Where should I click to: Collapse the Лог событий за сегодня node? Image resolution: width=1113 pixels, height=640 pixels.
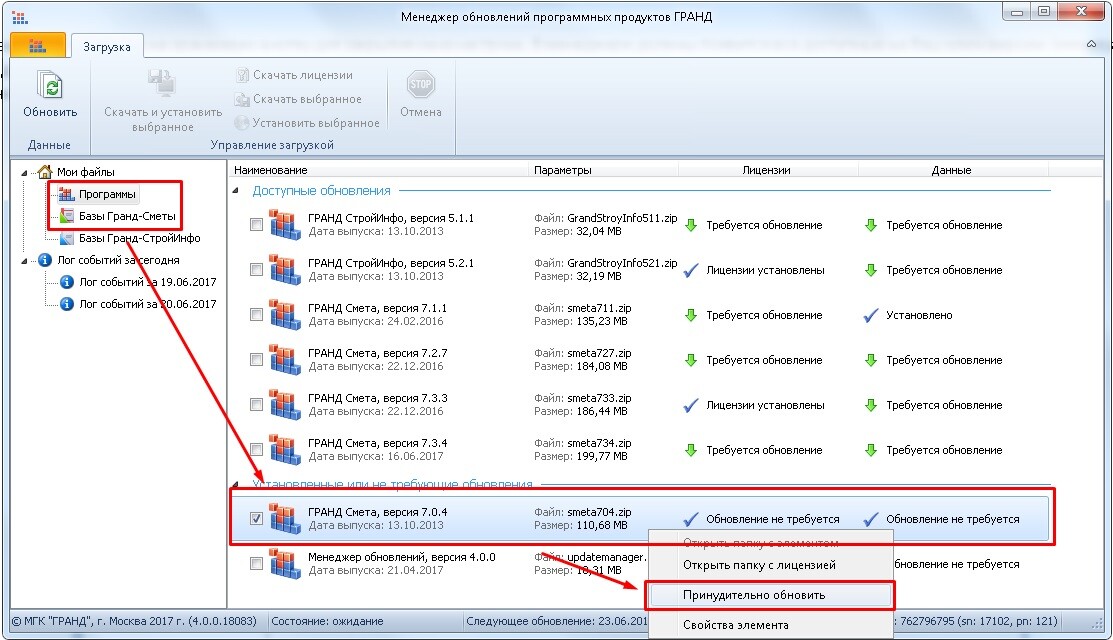pos(25,261)
